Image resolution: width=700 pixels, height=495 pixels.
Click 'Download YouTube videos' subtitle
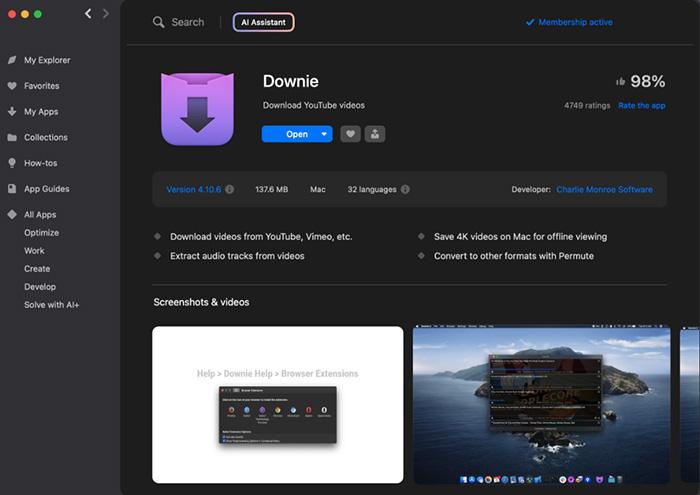(x=313, y=105)
